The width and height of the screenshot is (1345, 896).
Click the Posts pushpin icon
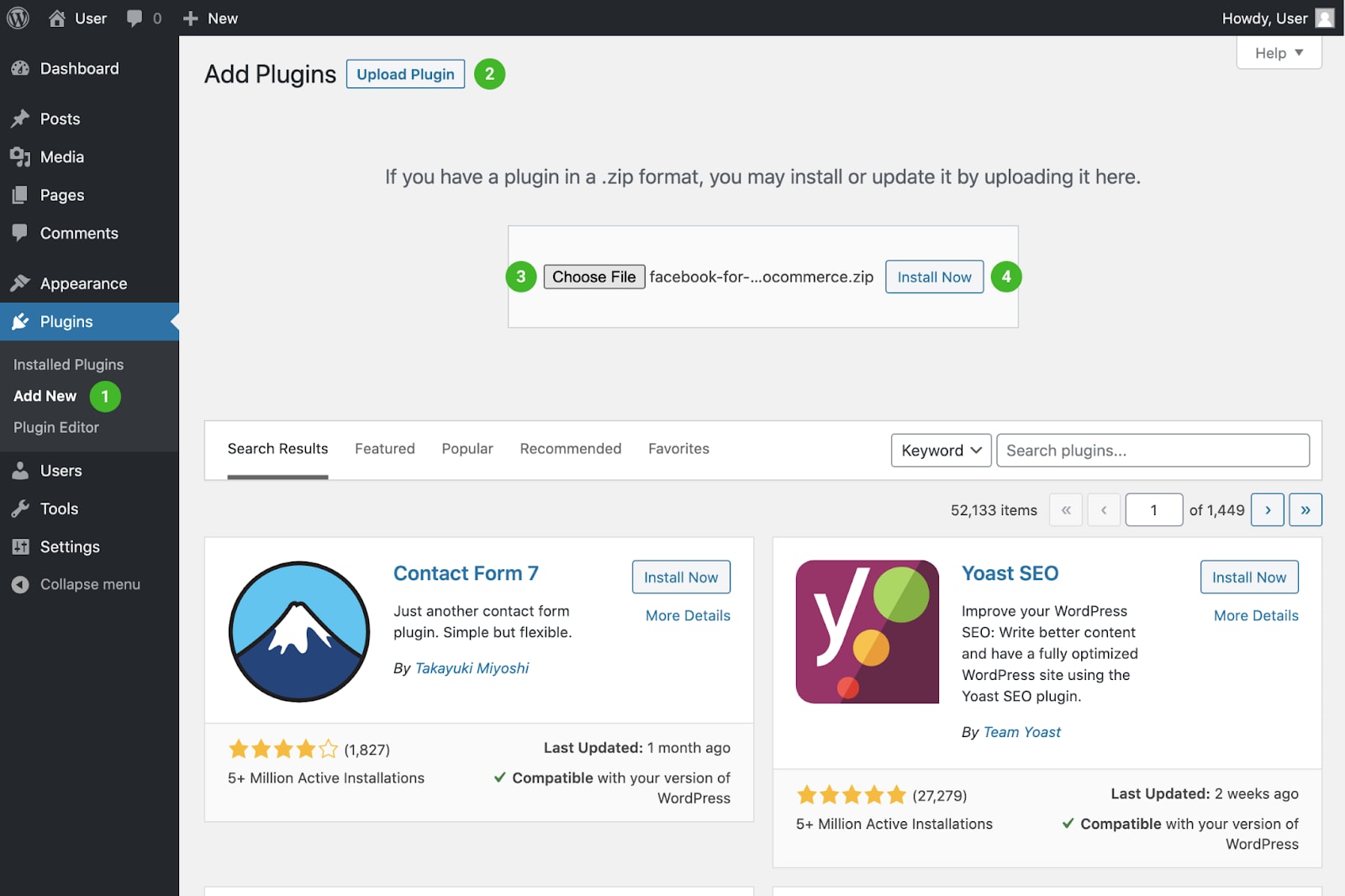pyautogui.click(x=20, y=119)
